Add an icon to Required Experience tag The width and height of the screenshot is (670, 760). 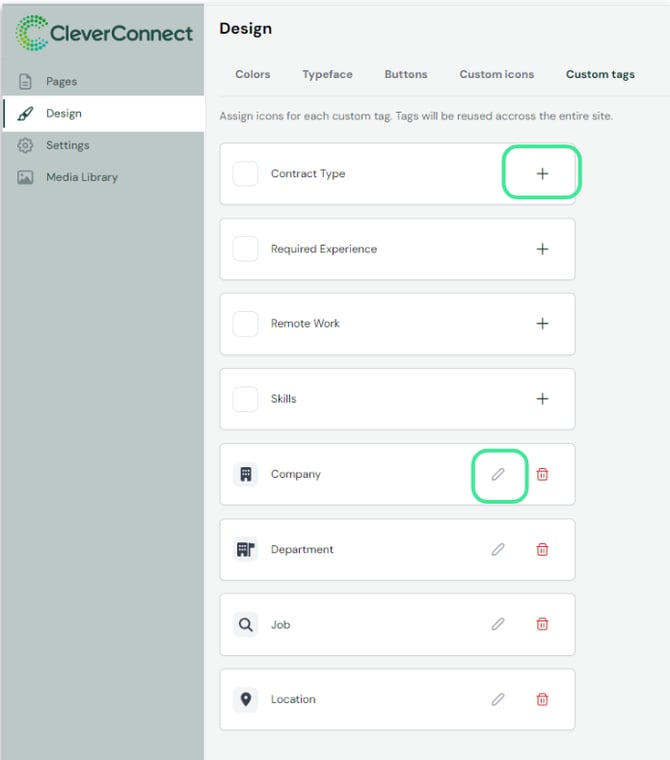click(542, 249)
